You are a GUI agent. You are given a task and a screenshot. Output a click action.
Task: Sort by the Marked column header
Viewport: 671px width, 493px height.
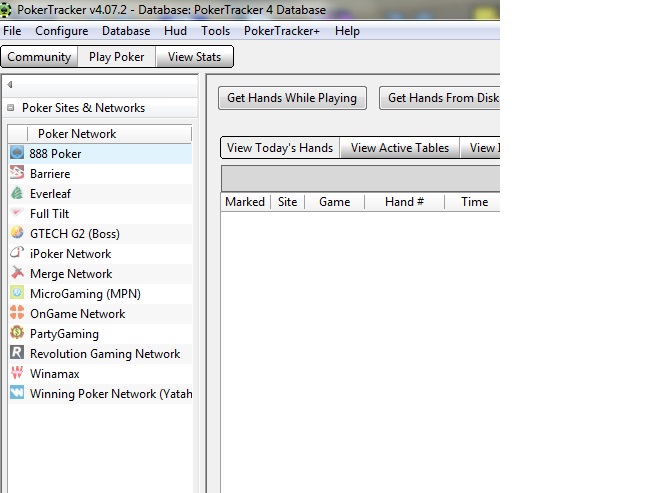point(245,202)
